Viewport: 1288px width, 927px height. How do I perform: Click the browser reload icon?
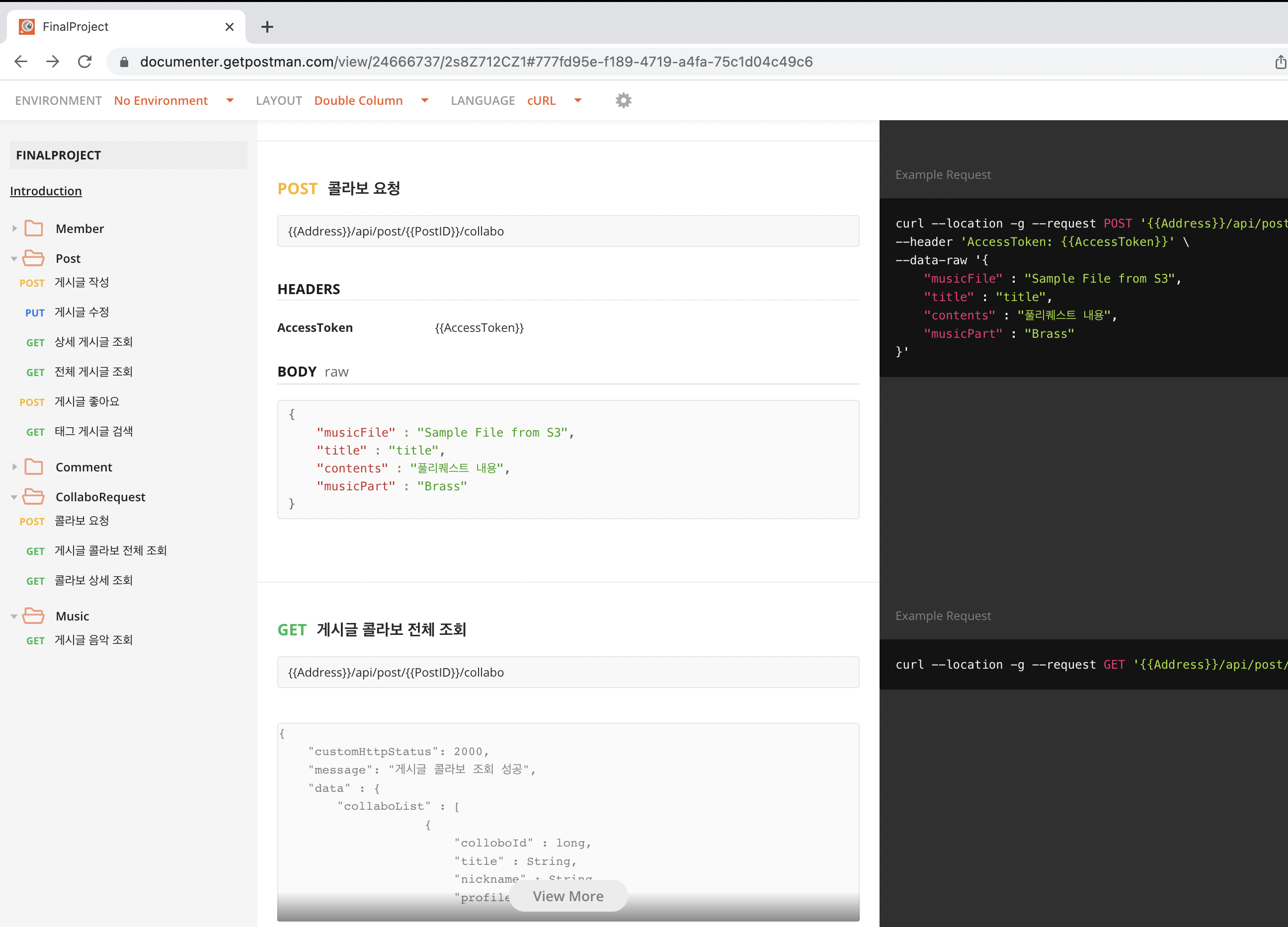pos(84,61)
